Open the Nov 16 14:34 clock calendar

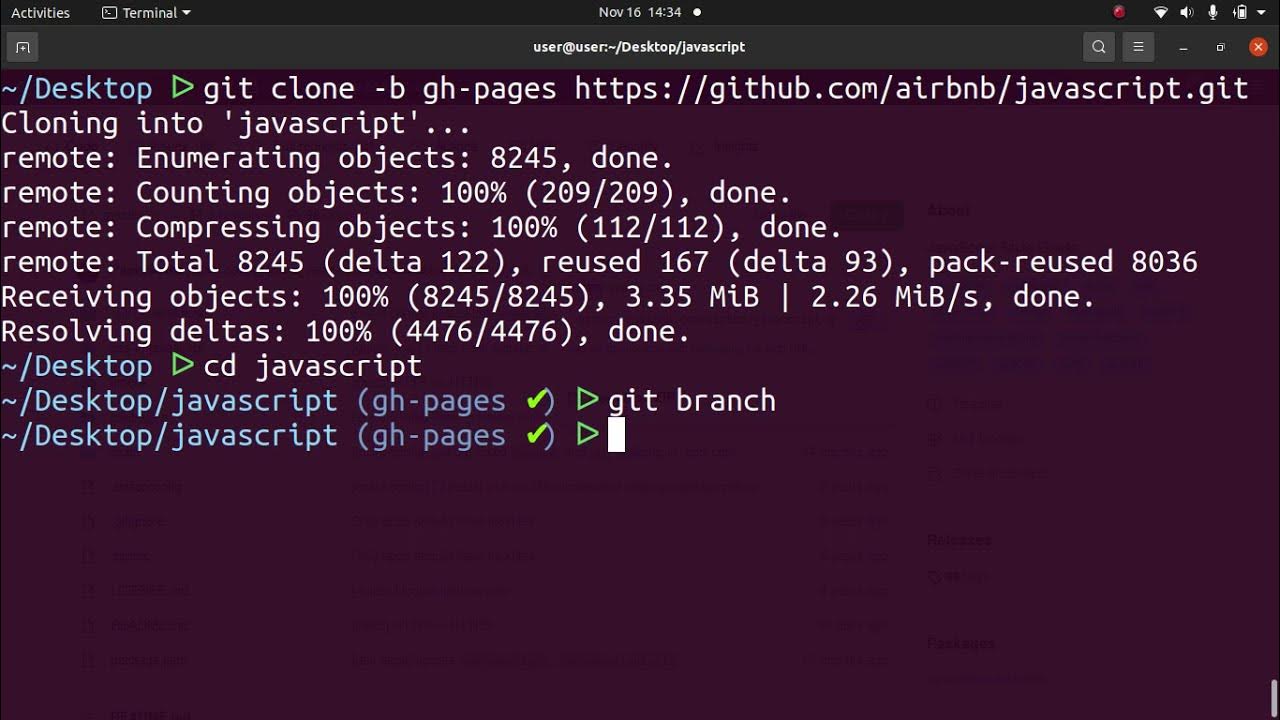click(640, 13)
